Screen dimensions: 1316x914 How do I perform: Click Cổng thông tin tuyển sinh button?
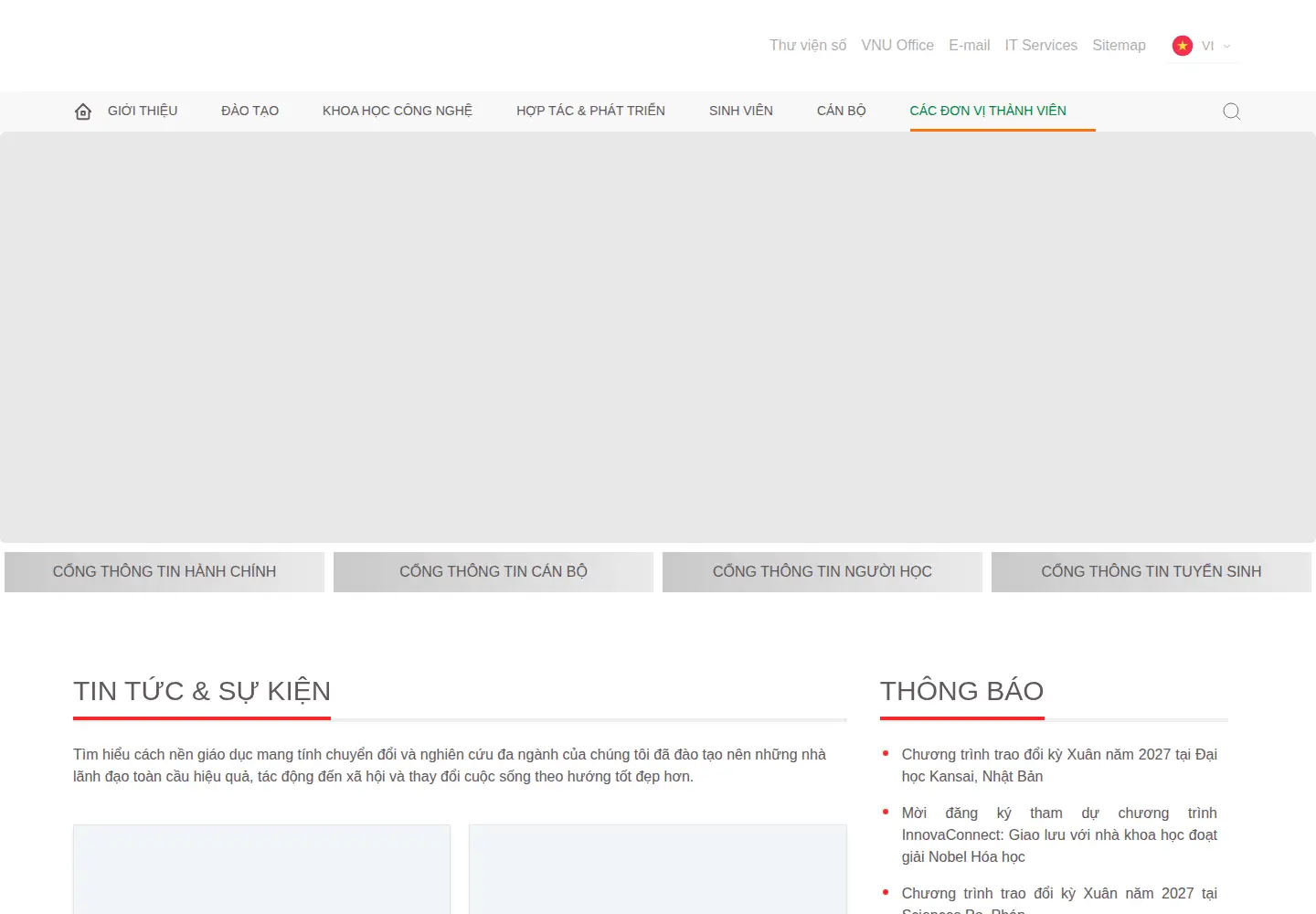point(1151,572)
